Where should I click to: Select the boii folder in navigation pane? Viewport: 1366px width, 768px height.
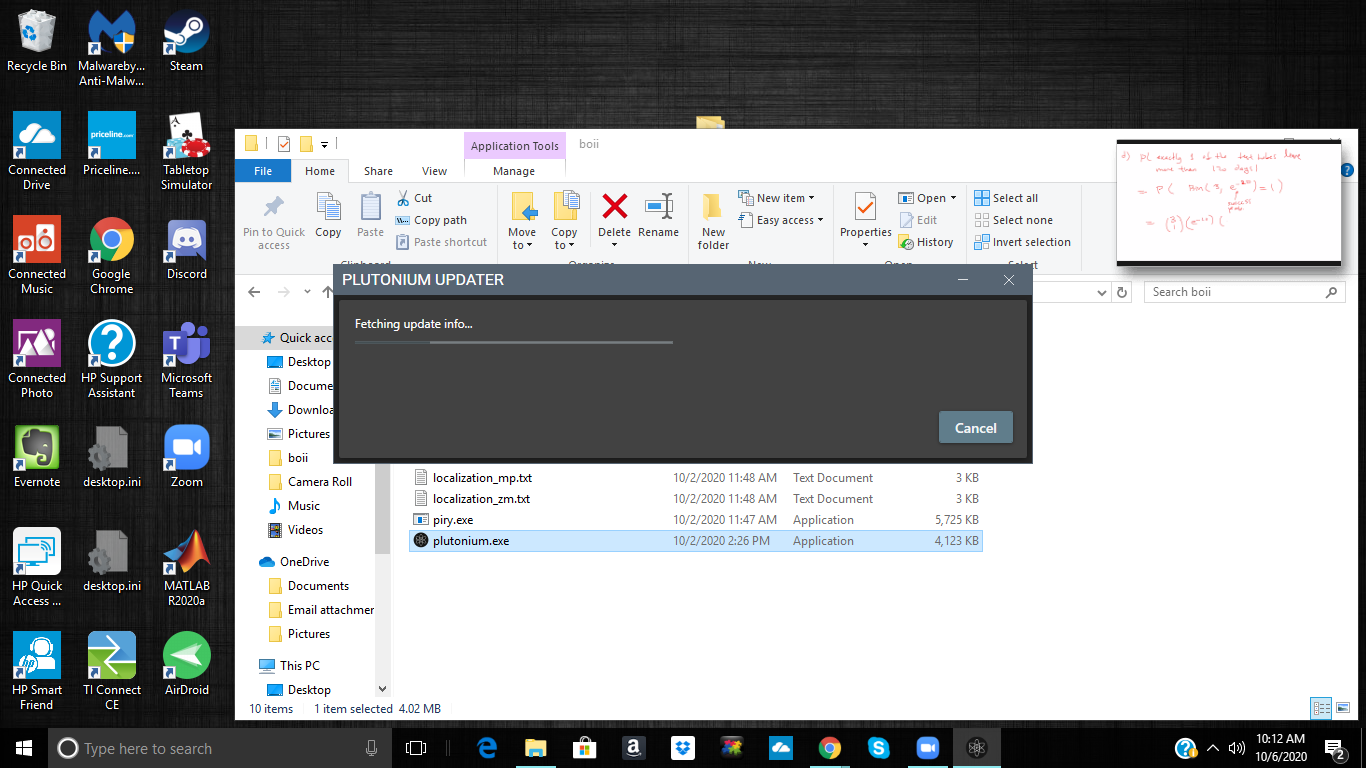pyautogui.click(x=298, y=458)
